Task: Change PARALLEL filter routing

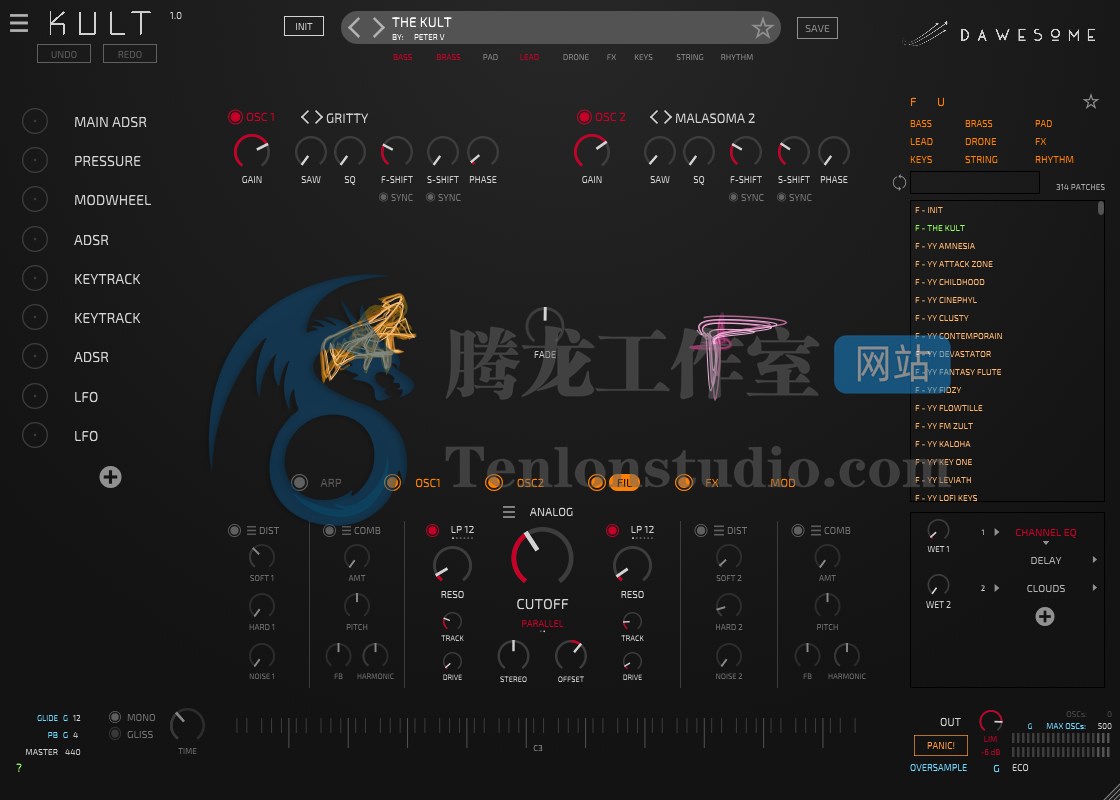Action: (x=542, y=624)
